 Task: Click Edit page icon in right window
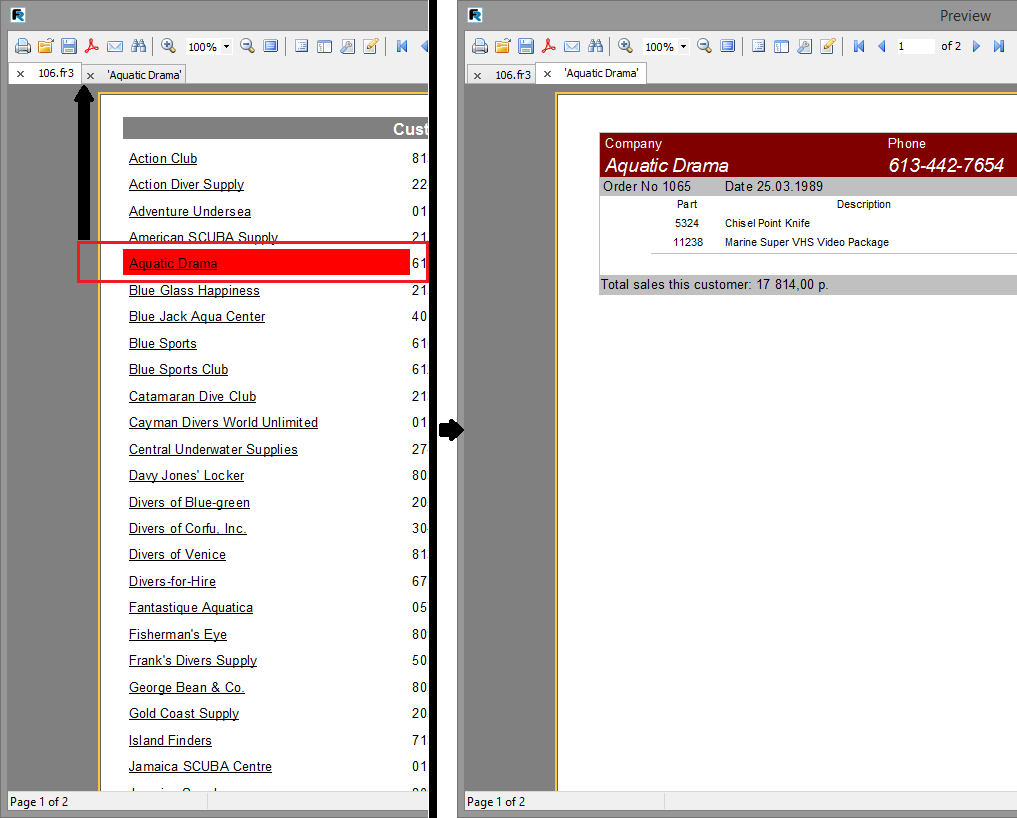(x=828, y=46)
